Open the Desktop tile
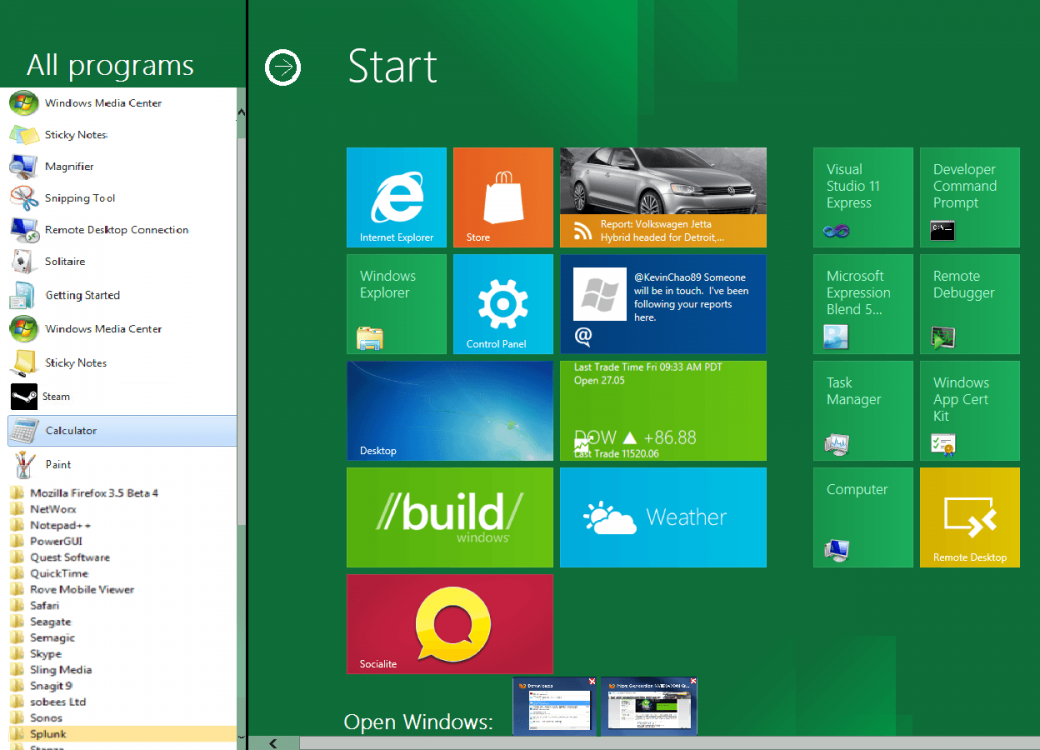Viewport: 1040px width, 750px height. coord(450,410)
